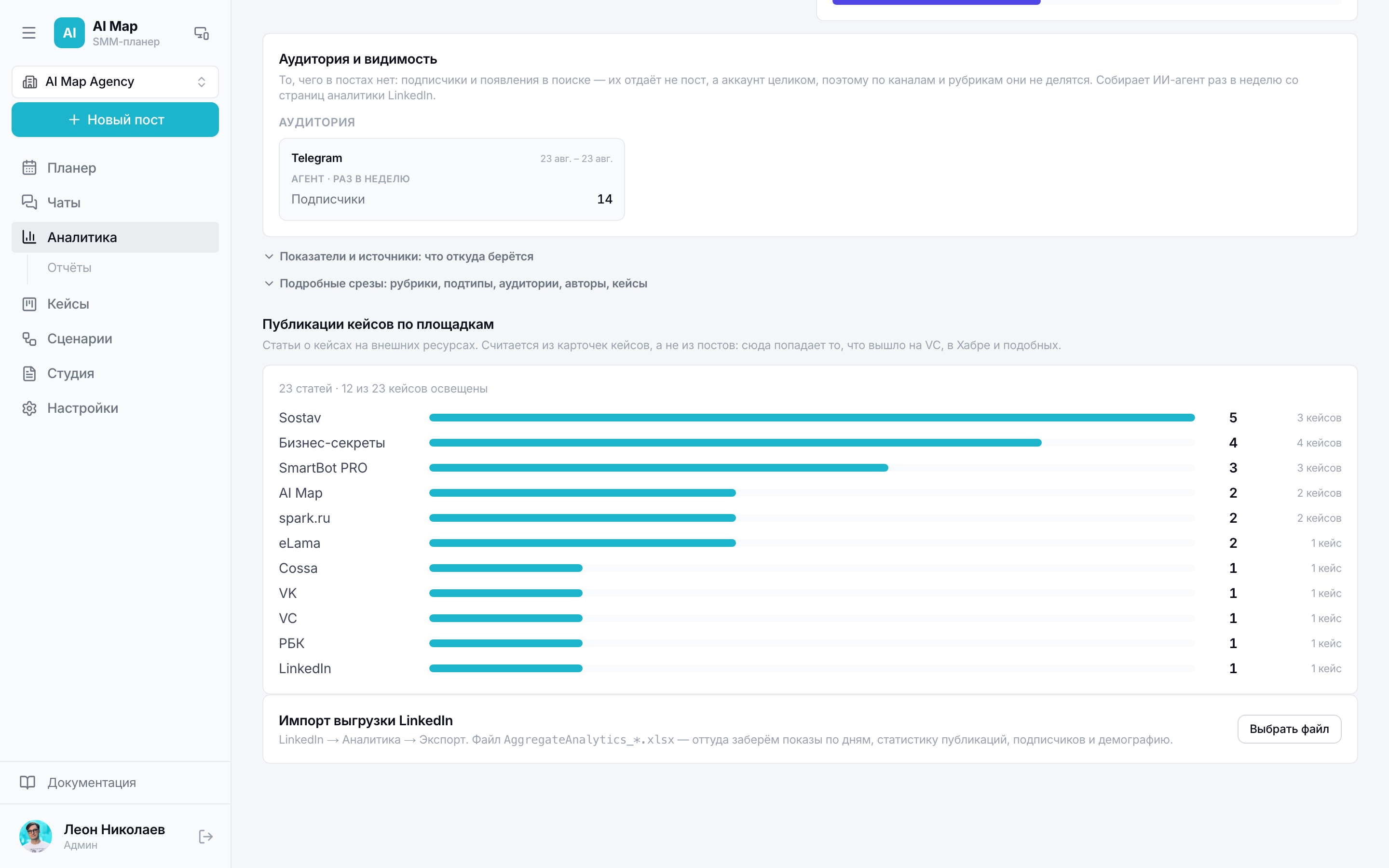Click the Cossa row label
Viewport: 1389px width, 868px height.
coord(298,568)
